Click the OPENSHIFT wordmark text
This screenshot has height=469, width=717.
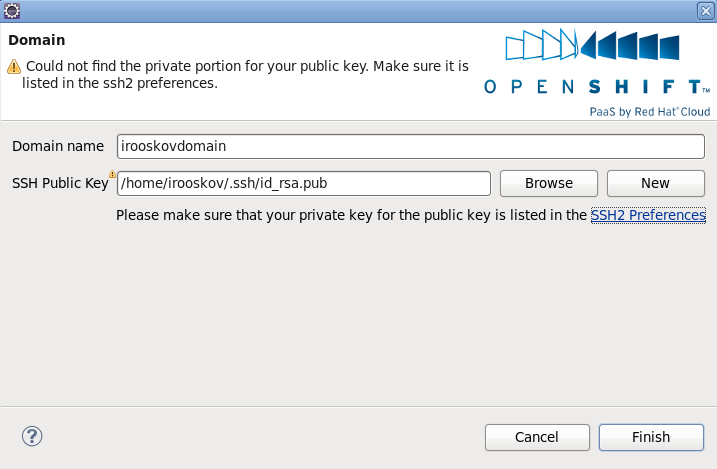597,87
